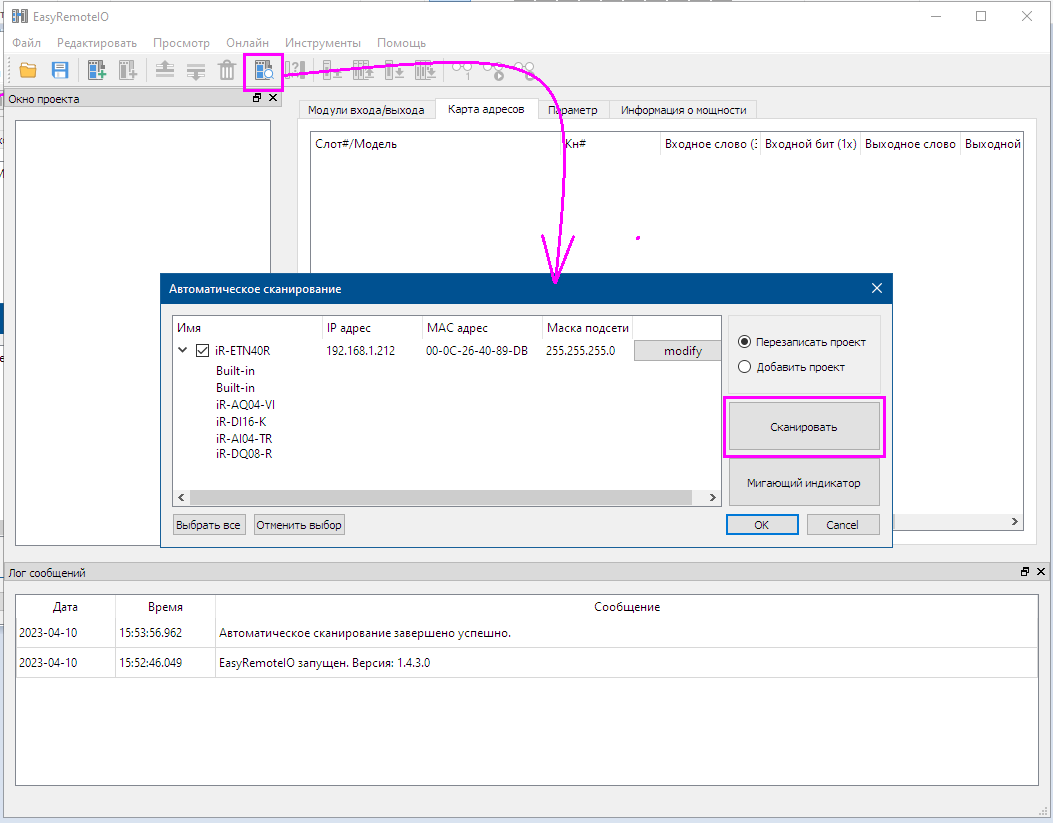Open the Редактировать menu
The width and height of the screenshot is (1053, 823).
point(97,43)
